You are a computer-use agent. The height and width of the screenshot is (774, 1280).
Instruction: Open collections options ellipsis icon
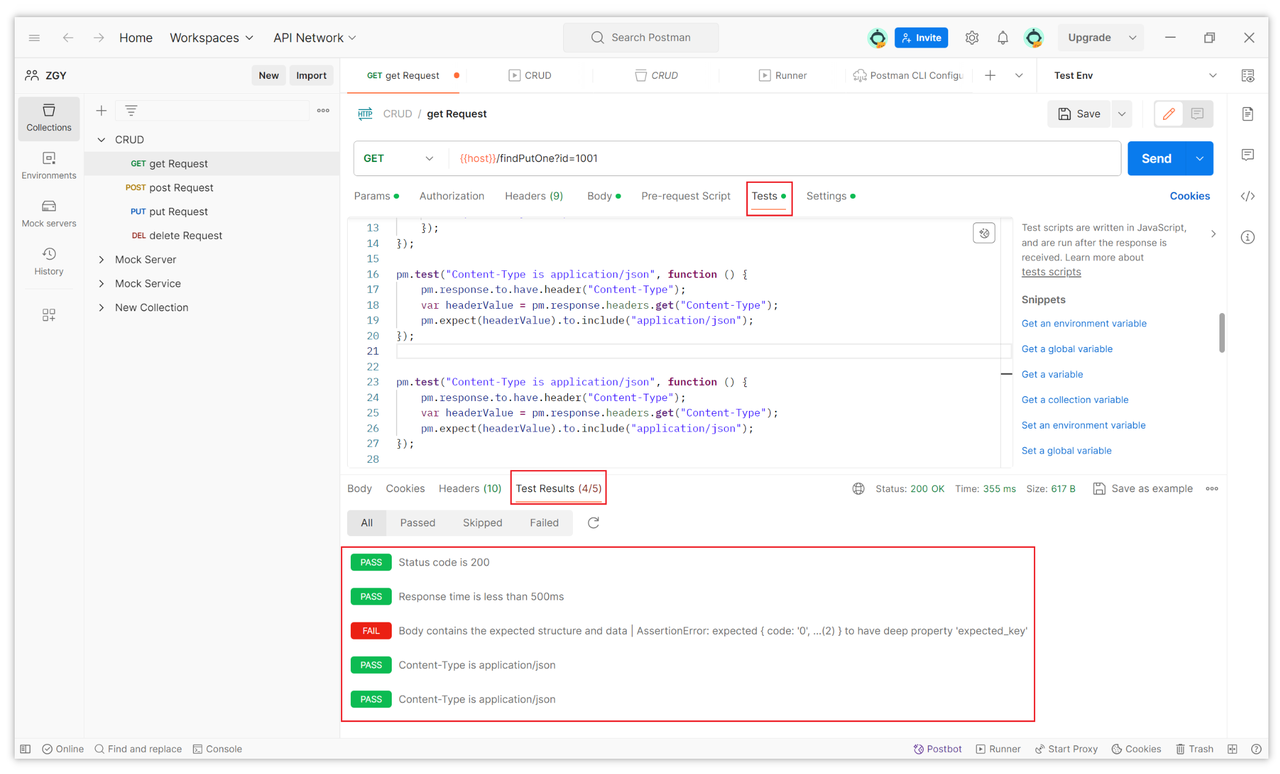(323, 111)
